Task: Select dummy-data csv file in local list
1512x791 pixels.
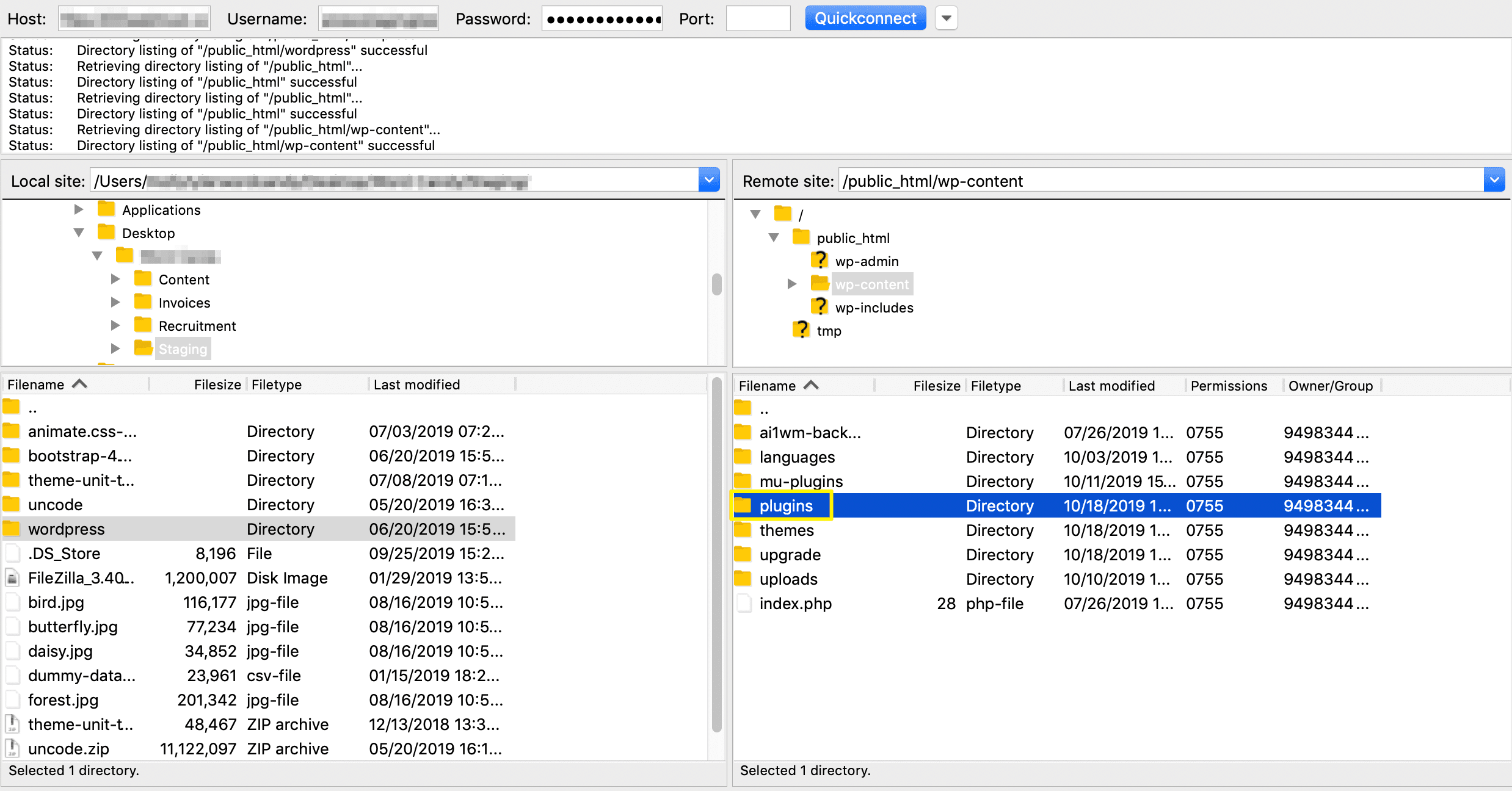Action: 82,676
